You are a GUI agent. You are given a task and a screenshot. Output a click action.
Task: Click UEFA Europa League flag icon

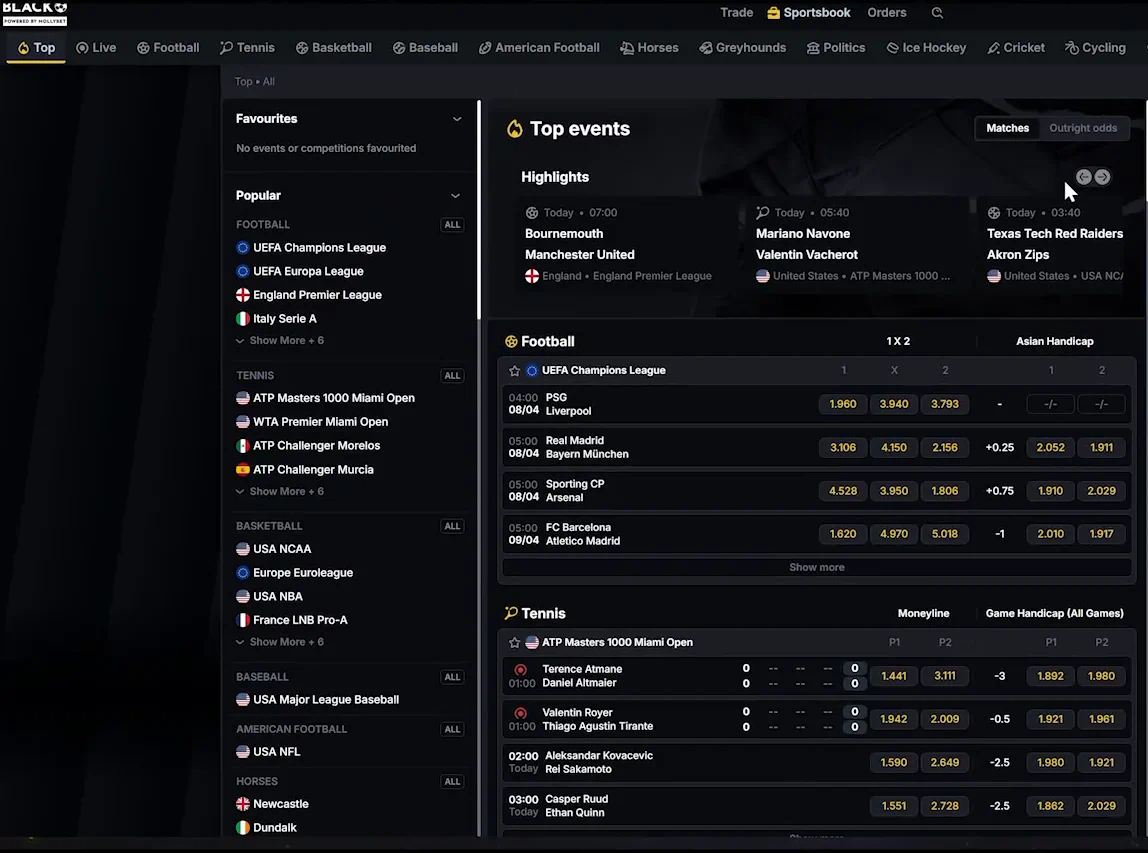(242, 271)
